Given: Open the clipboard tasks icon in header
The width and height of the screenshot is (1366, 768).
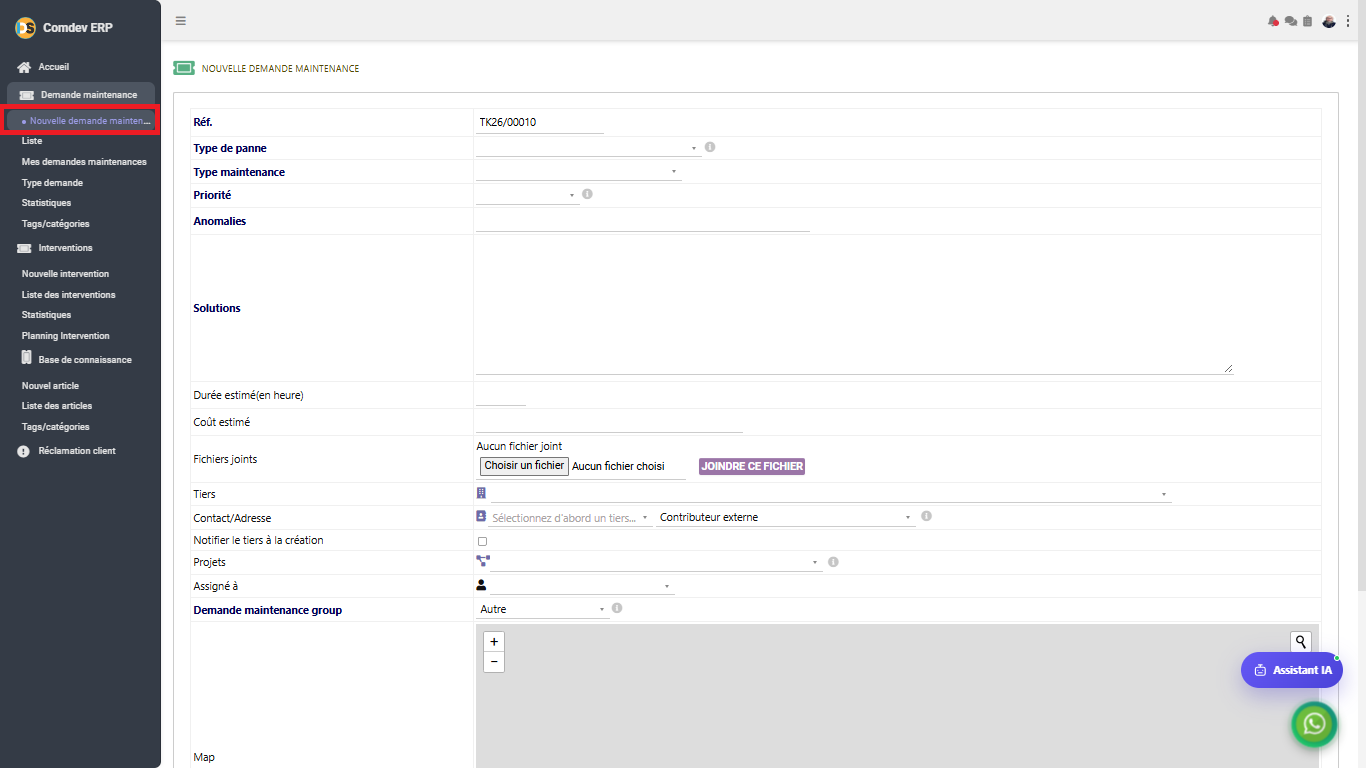Looking at the screenshot, I should (1307, 21).
